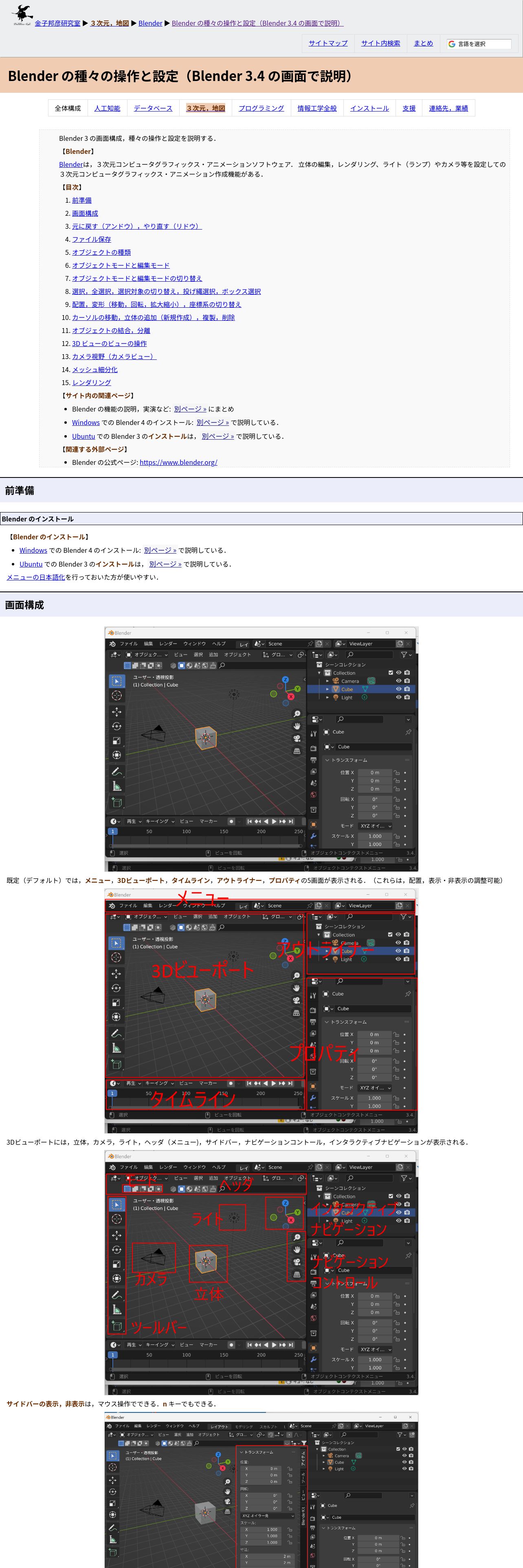Screen dimensions: 523x1568
Task: Open the プログラミング navigation tab
Action: pyautogui.click(x=261, y=108)
